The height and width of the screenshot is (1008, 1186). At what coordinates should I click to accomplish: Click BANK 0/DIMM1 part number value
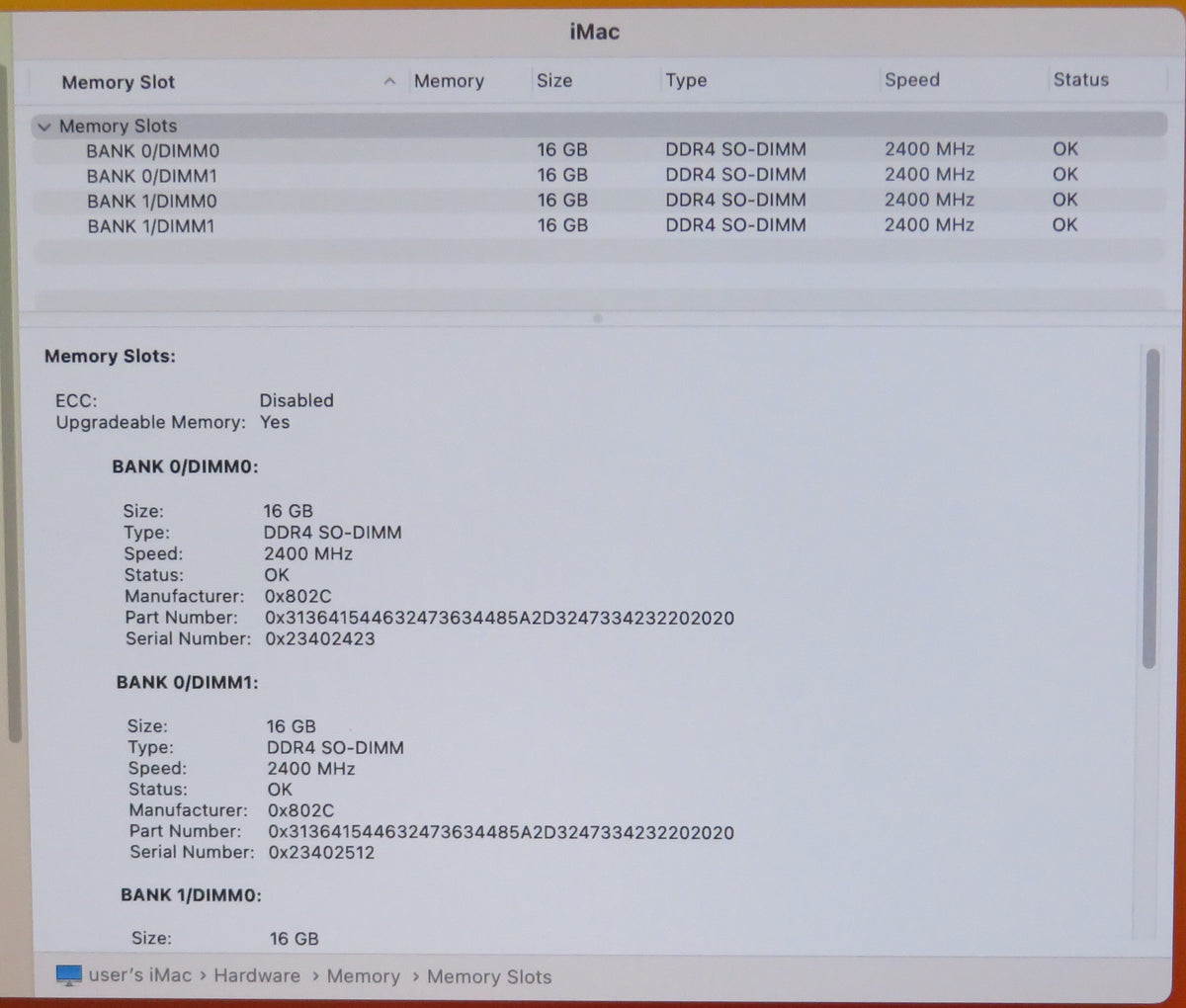click(x=501, y=833)
